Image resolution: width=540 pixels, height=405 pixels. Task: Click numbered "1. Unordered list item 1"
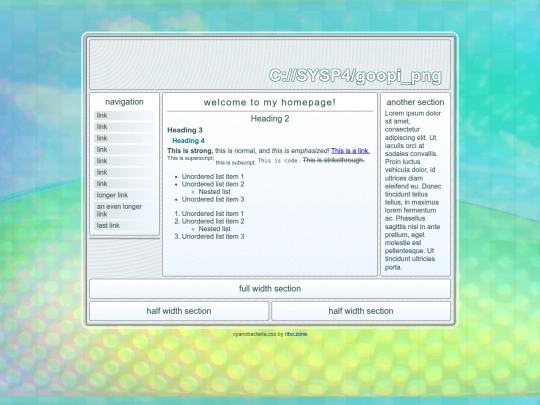(209, 214)
